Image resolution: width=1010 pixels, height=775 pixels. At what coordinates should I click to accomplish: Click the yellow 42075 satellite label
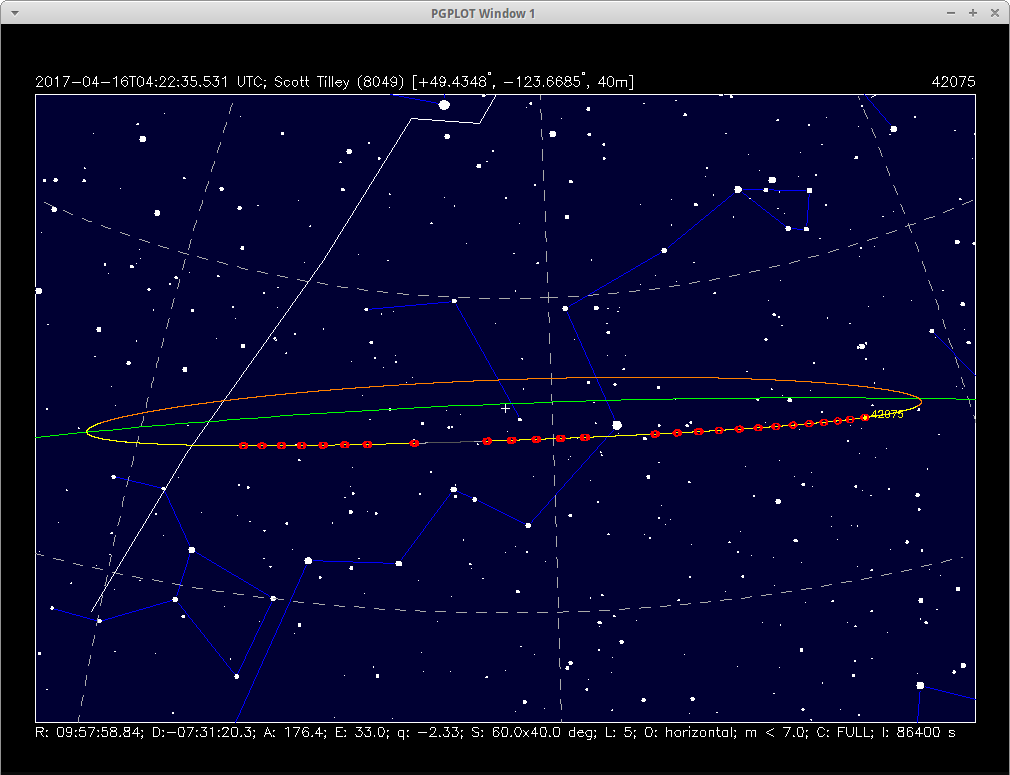(887, 414)
